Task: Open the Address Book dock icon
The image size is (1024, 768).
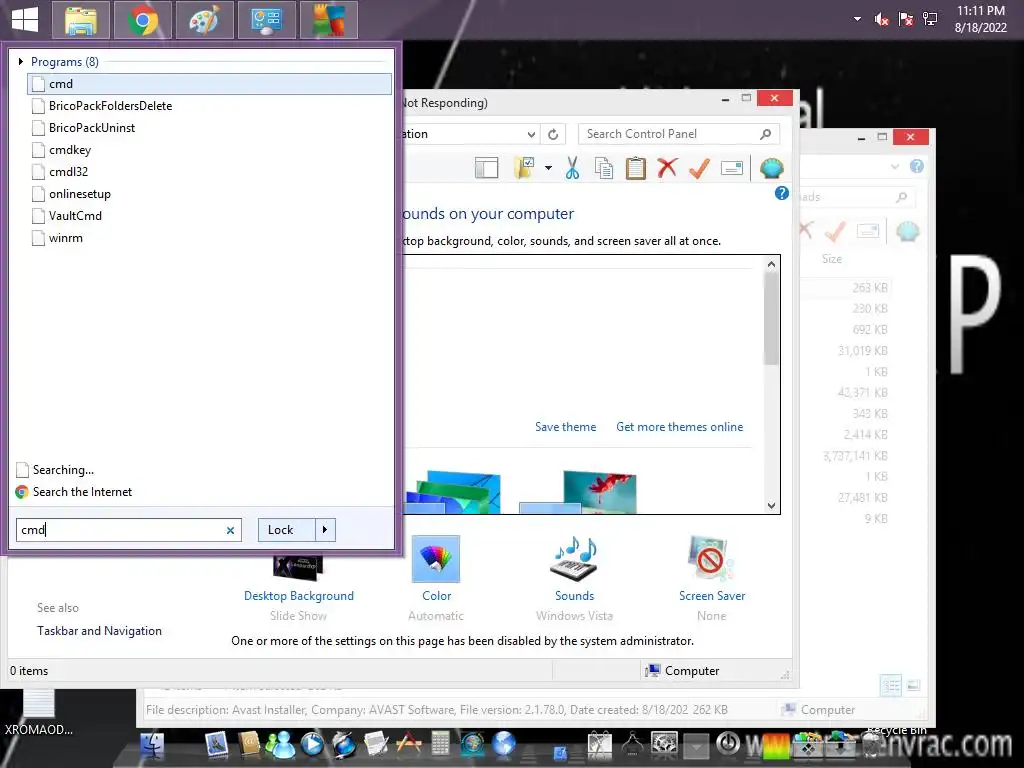Action: point(249,744)
